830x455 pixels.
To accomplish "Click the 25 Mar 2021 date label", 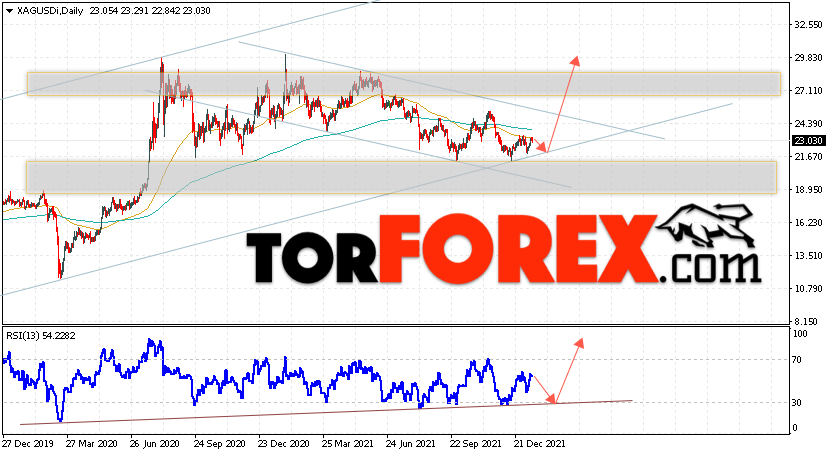I will click(348, 443).
